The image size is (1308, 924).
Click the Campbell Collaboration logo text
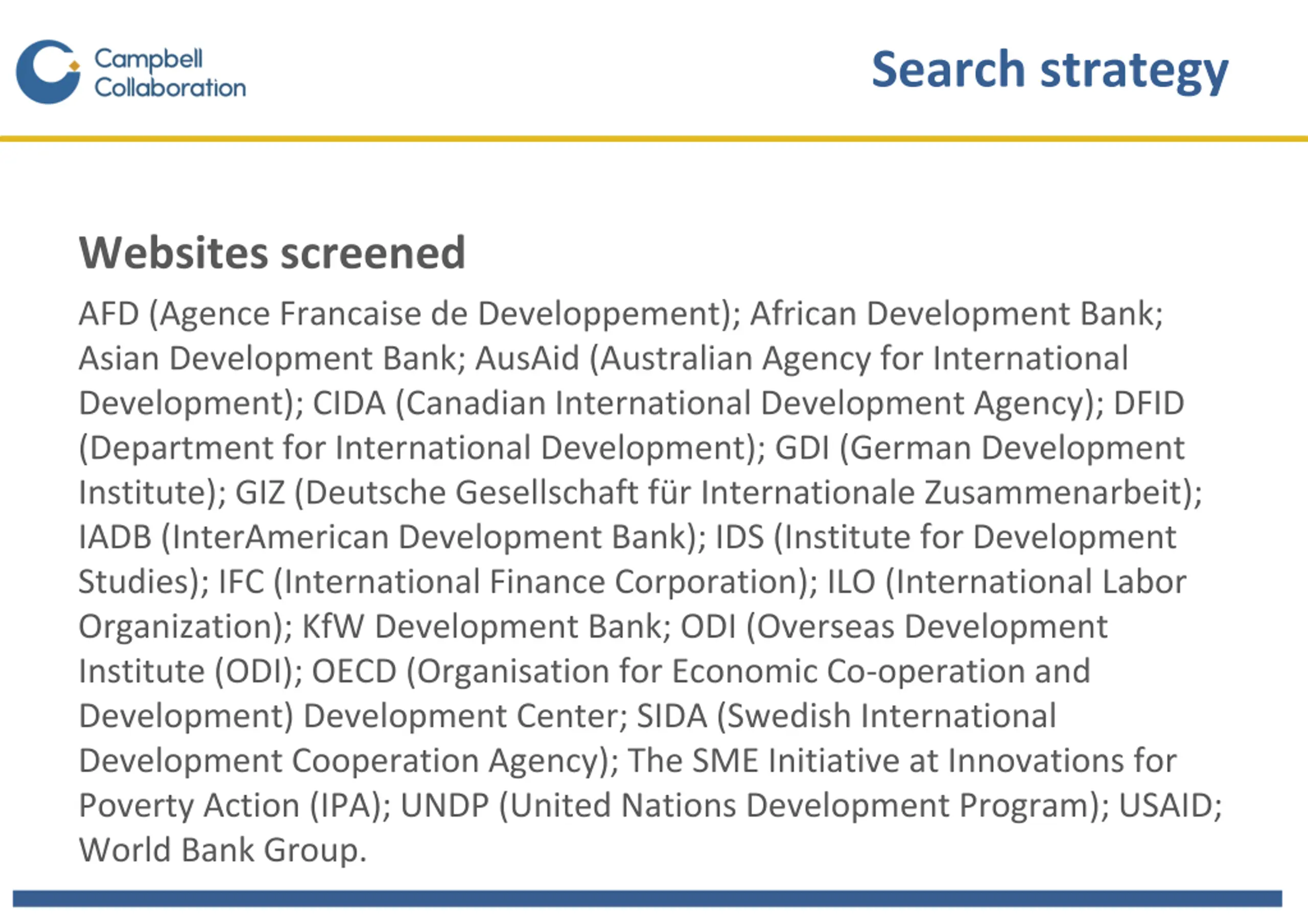coord(170,73)
